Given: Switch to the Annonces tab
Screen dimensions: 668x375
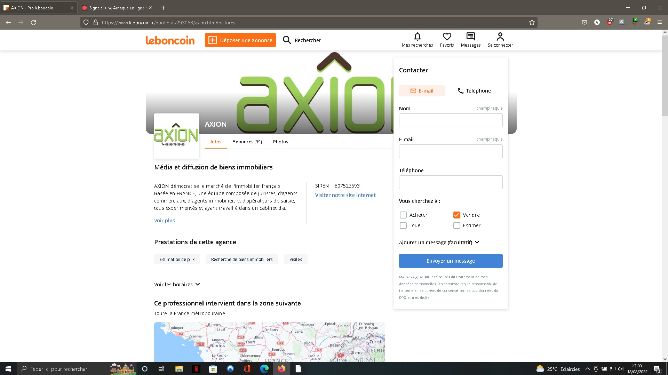Looking at the screenshot, I should [x=247, y=141].
